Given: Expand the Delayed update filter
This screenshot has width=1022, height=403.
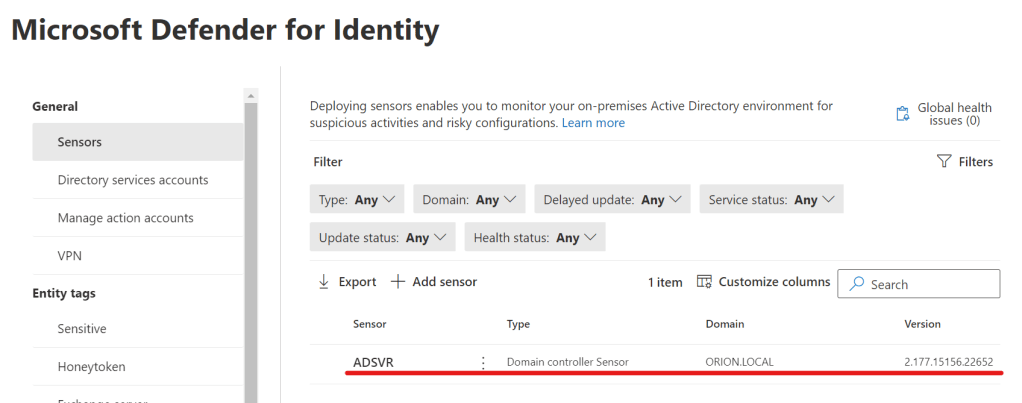Looking at the screenshot, I should 612,200.
